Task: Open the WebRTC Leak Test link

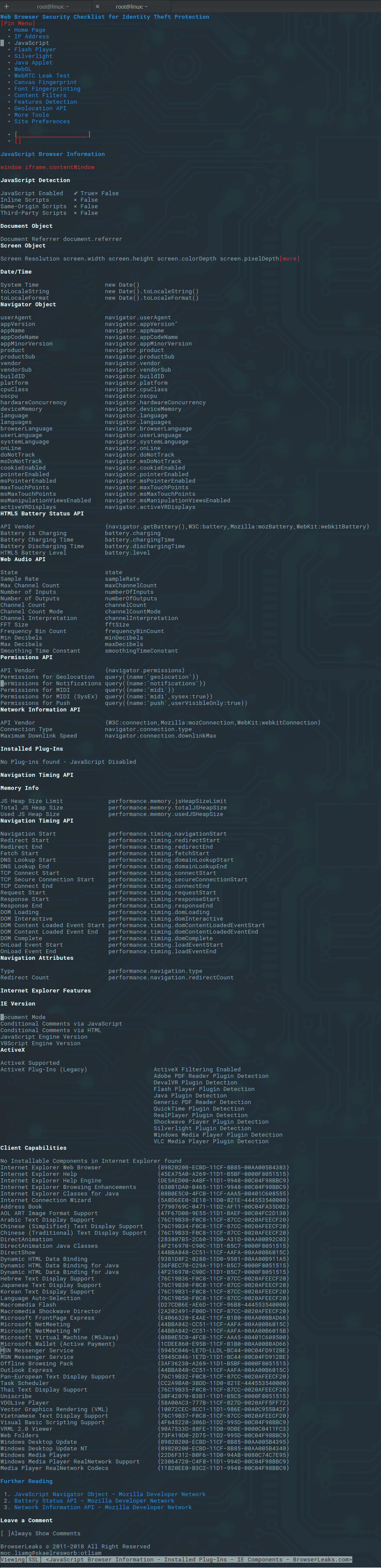Action: [42, 75]
